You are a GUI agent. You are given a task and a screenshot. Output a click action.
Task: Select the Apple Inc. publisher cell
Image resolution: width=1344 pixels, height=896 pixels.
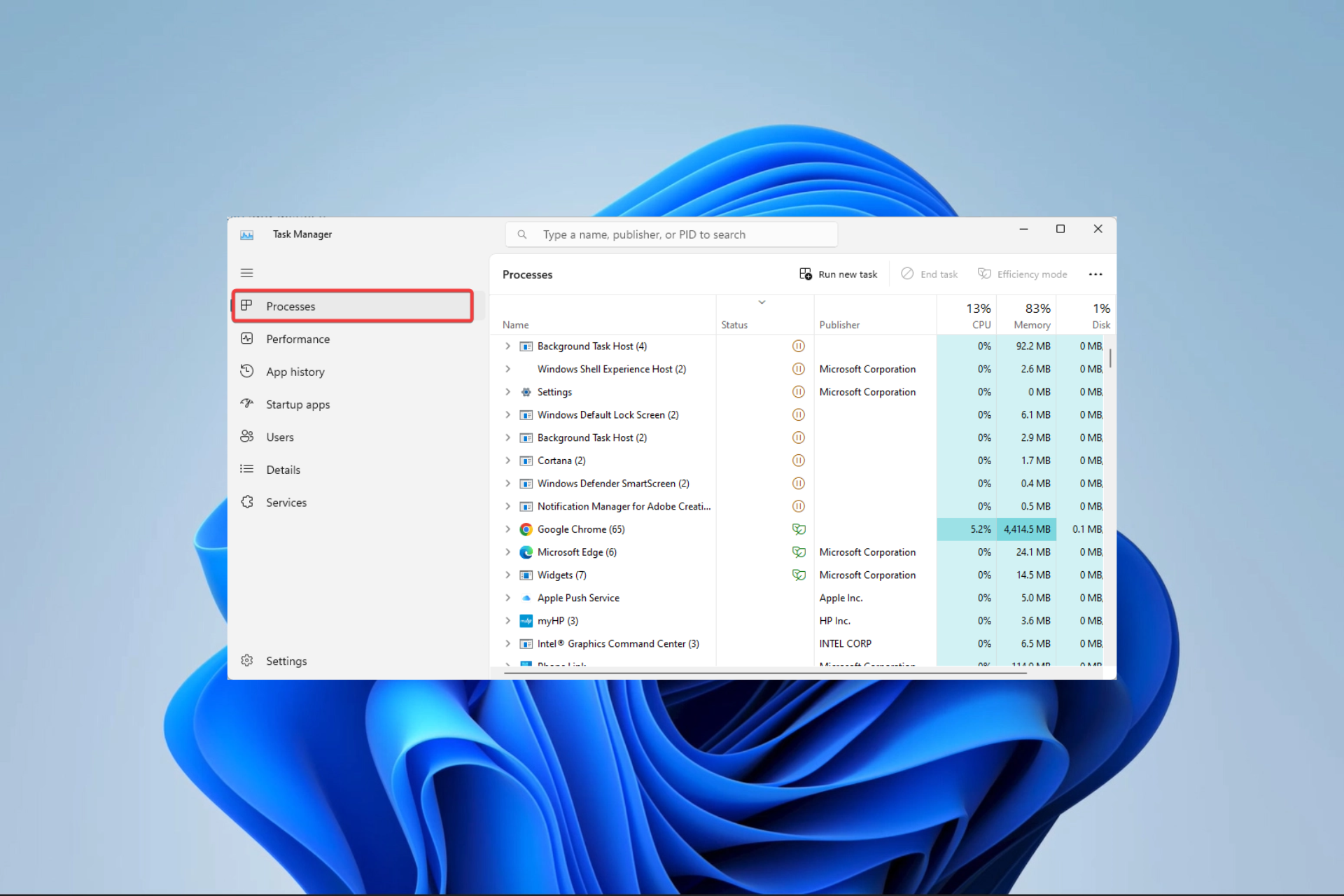pyautogui.click(x=875, y=598)
